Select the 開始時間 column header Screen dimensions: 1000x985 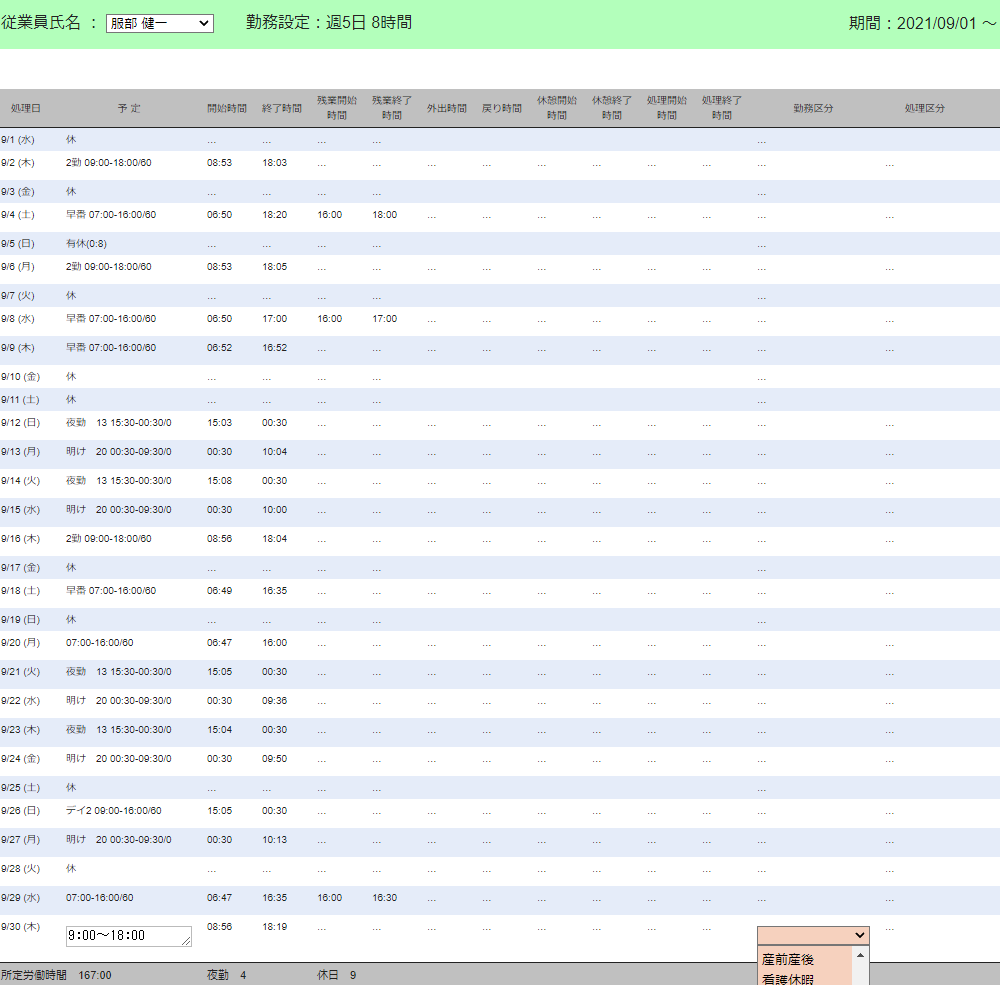click(226, 108)
